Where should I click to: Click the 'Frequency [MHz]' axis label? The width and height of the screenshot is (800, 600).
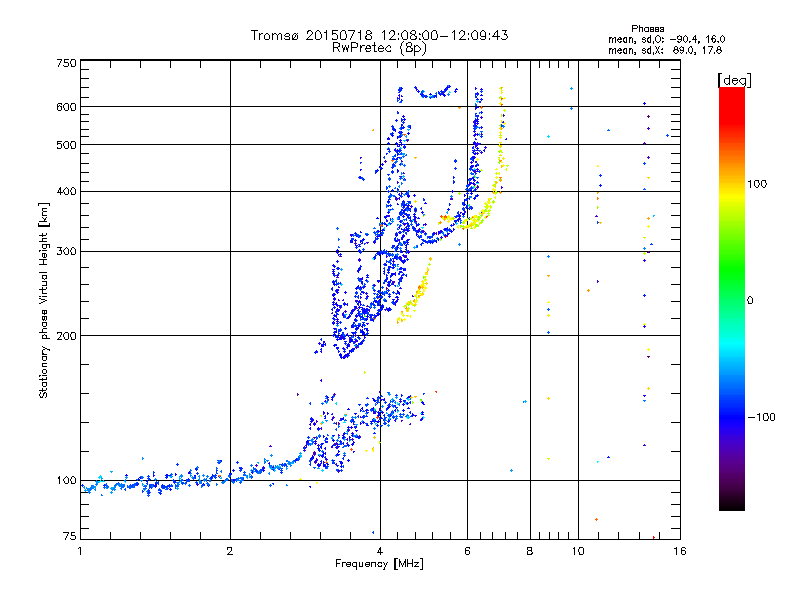[379, 564]
